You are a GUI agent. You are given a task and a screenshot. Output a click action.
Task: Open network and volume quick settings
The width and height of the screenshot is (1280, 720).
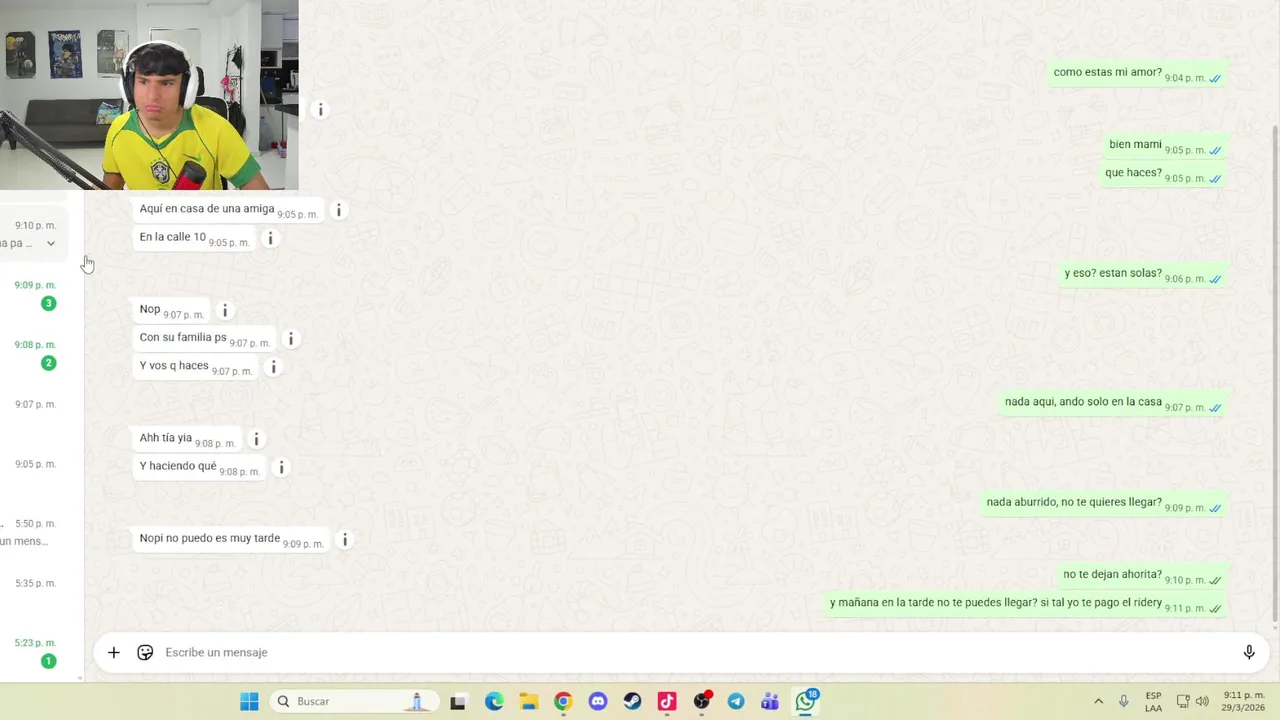[1192, 701]
